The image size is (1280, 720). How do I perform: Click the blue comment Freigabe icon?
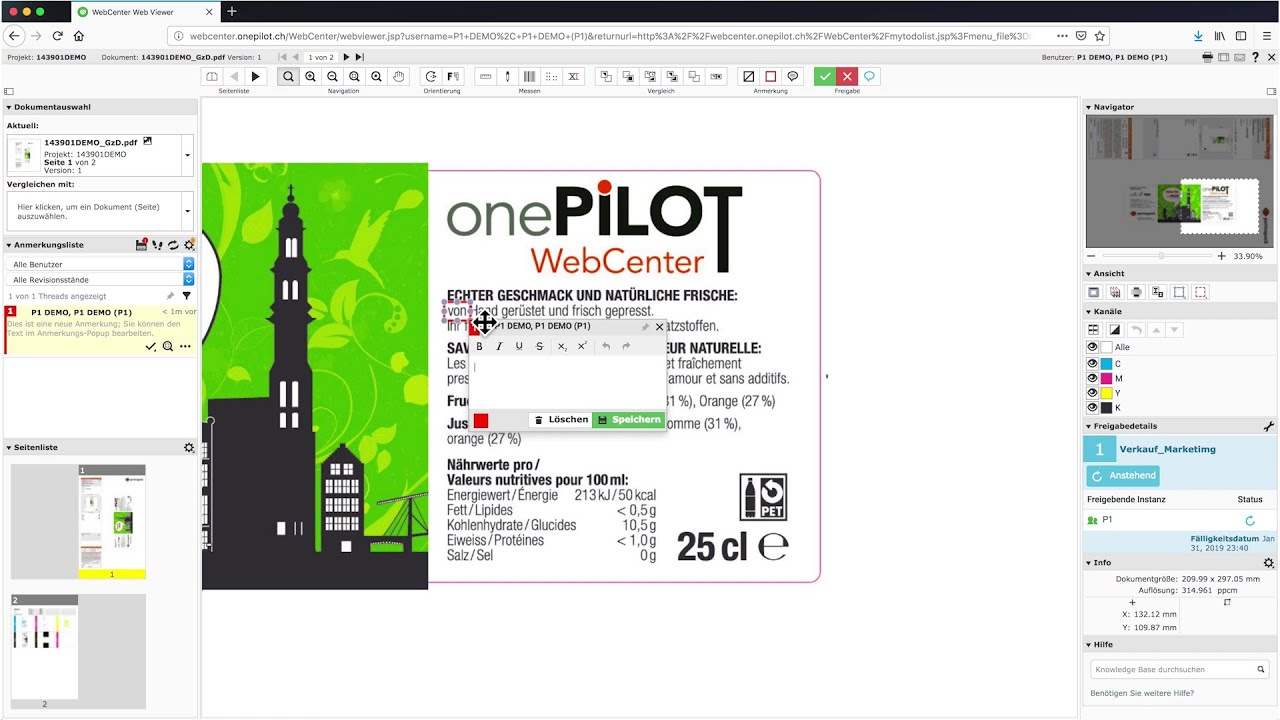[x=870, y=76]
